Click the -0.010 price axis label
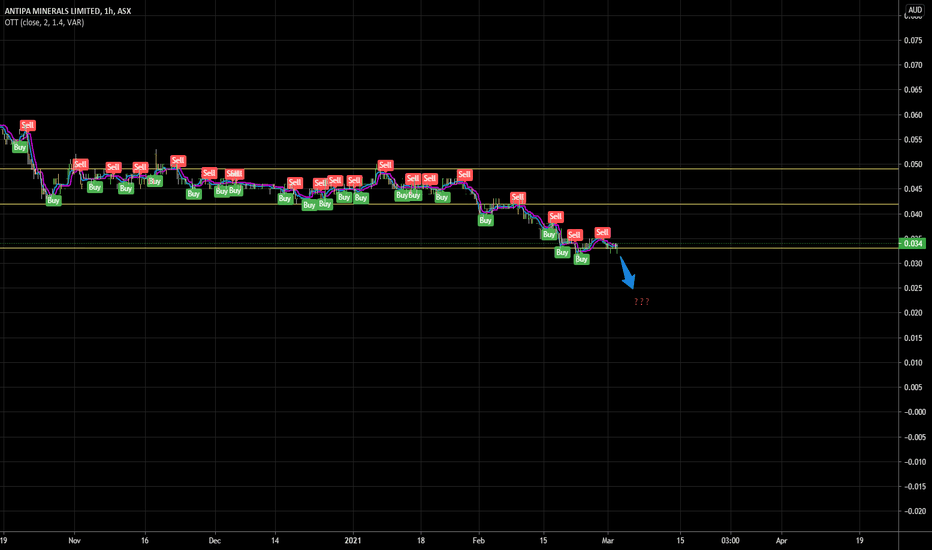 pyautogui.click(x=914, y=461)
